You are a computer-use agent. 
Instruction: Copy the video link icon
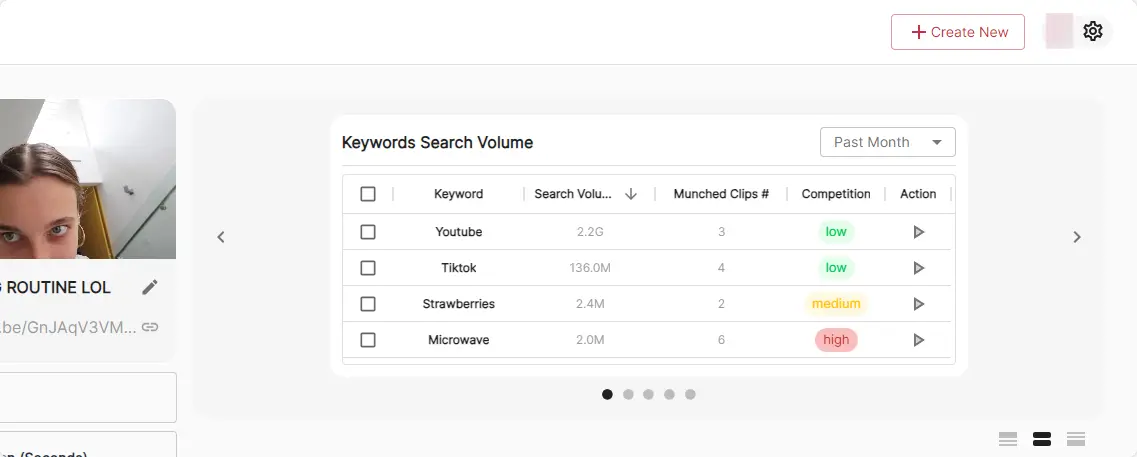tap(150, 326)
